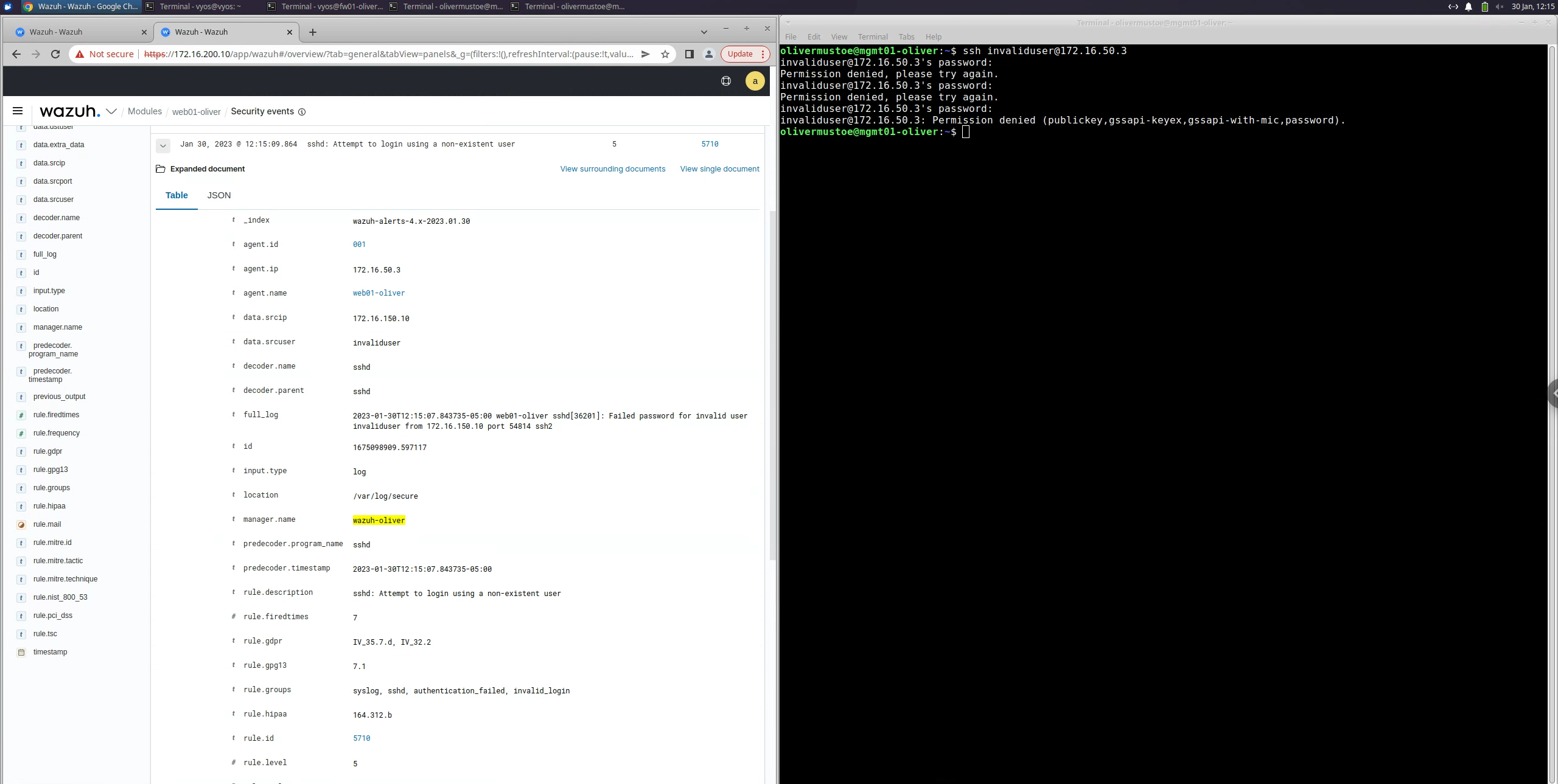Click View surrounding documents link
This screenshot has height=784, width=1558.
(612, 169)
